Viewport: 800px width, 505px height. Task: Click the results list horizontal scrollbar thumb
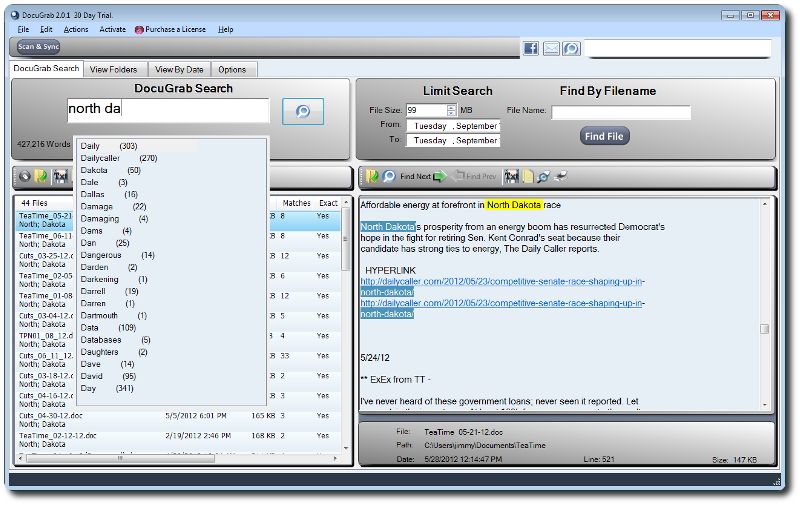pyautogui.click(x=120, y=458)
